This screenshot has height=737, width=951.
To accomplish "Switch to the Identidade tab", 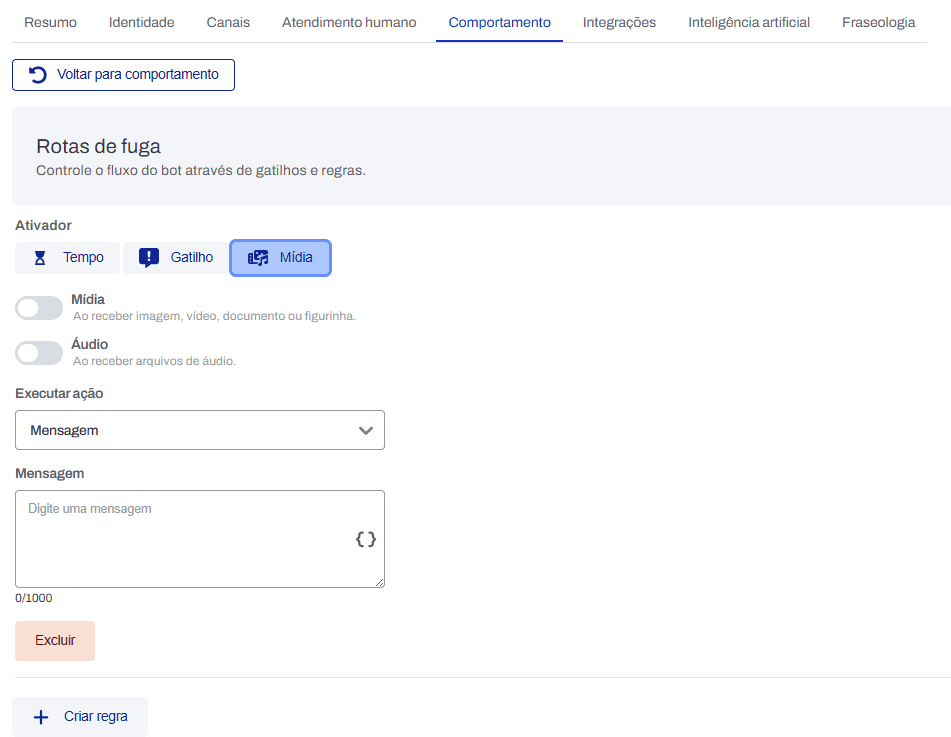I will 141,22.
